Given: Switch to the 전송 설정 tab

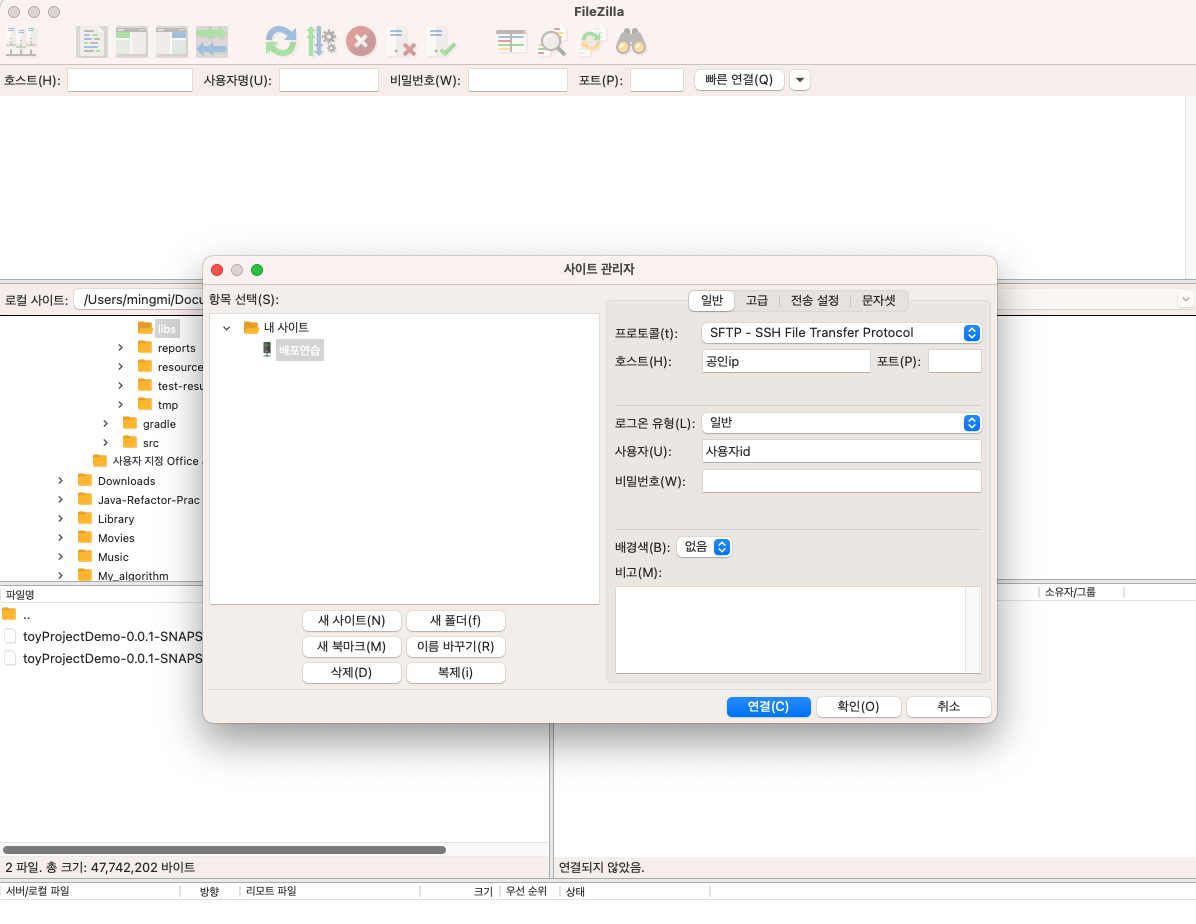Looking at the screenshot, I should pyautogui.click(x=815, y=301).
